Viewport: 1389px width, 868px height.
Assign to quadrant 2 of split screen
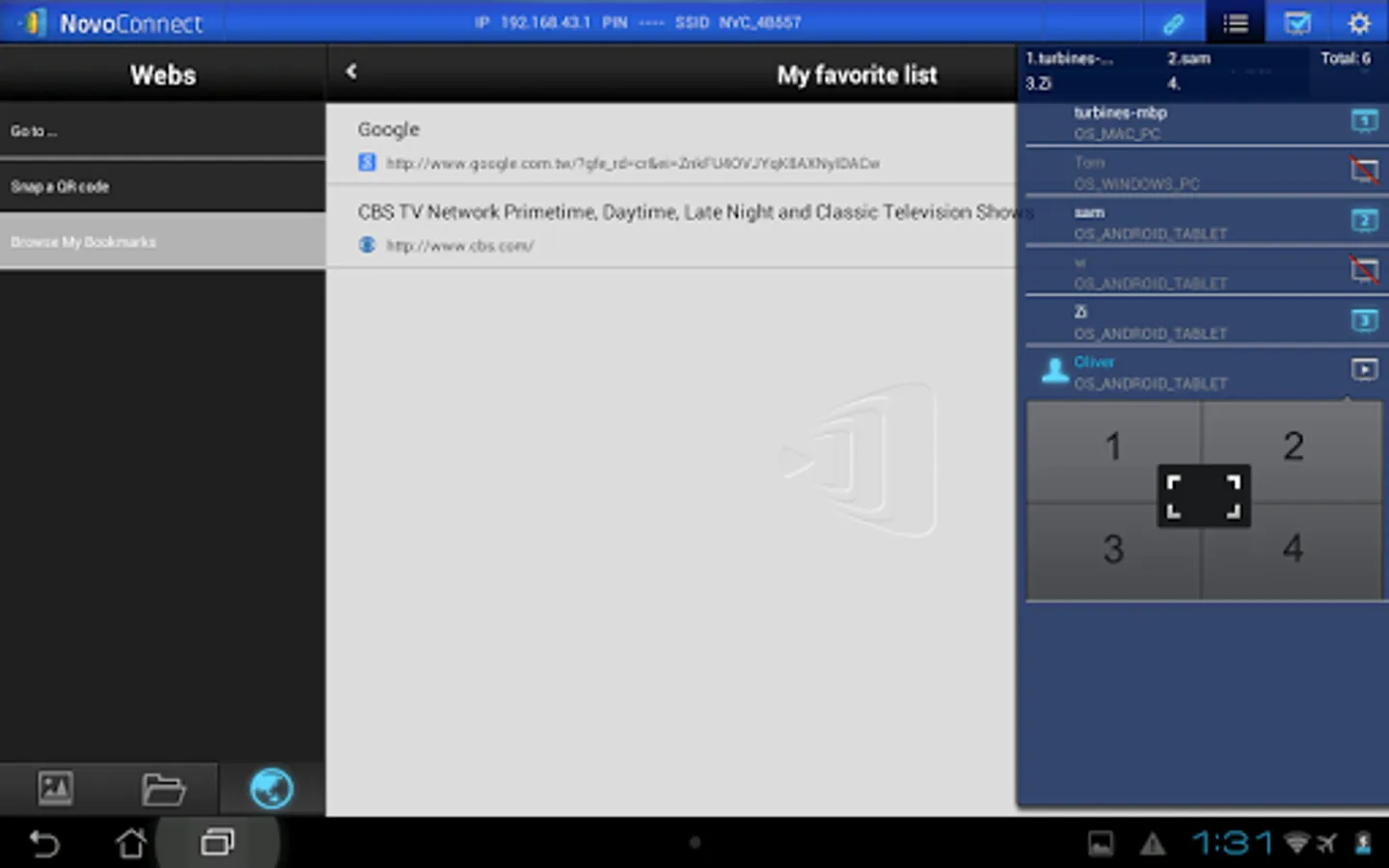tap(1293, 448)
